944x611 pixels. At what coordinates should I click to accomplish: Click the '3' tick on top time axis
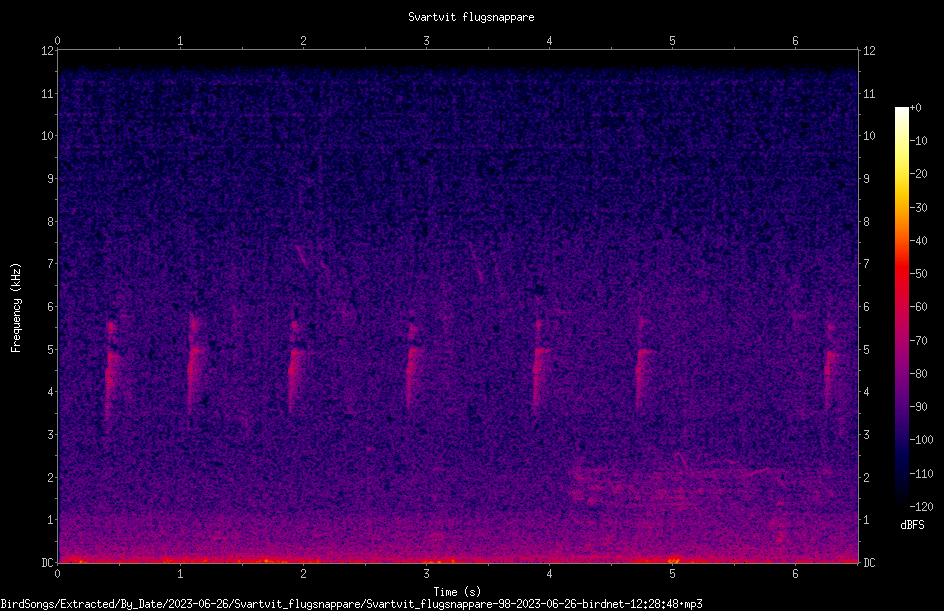click(426, 41)
